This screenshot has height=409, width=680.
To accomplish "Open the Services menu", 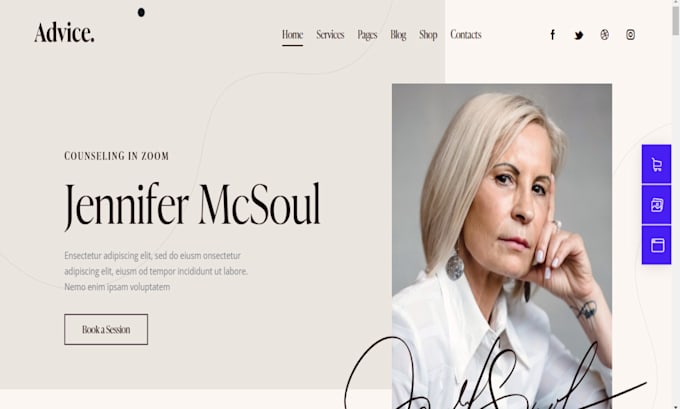I will [x=330, y=35].
